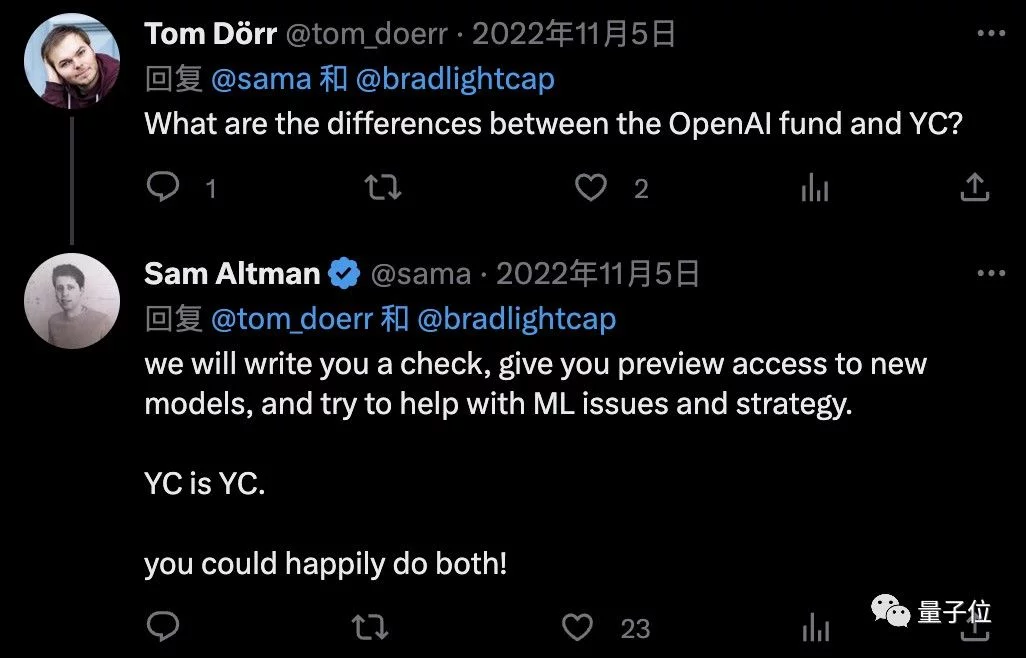Open Sam Altman's profile avatar

[x=72, y=300]
